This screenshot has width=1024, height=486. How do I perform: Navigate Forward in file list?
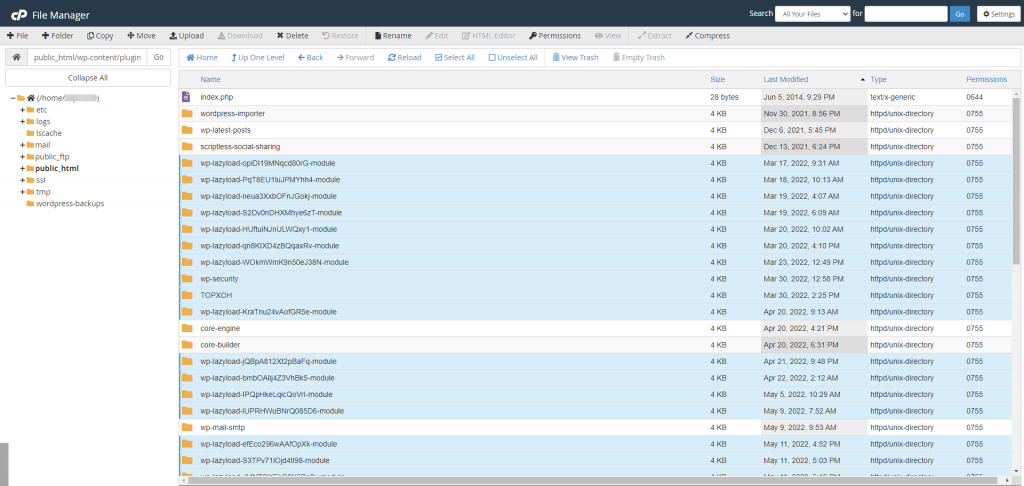tap(355, 57)
